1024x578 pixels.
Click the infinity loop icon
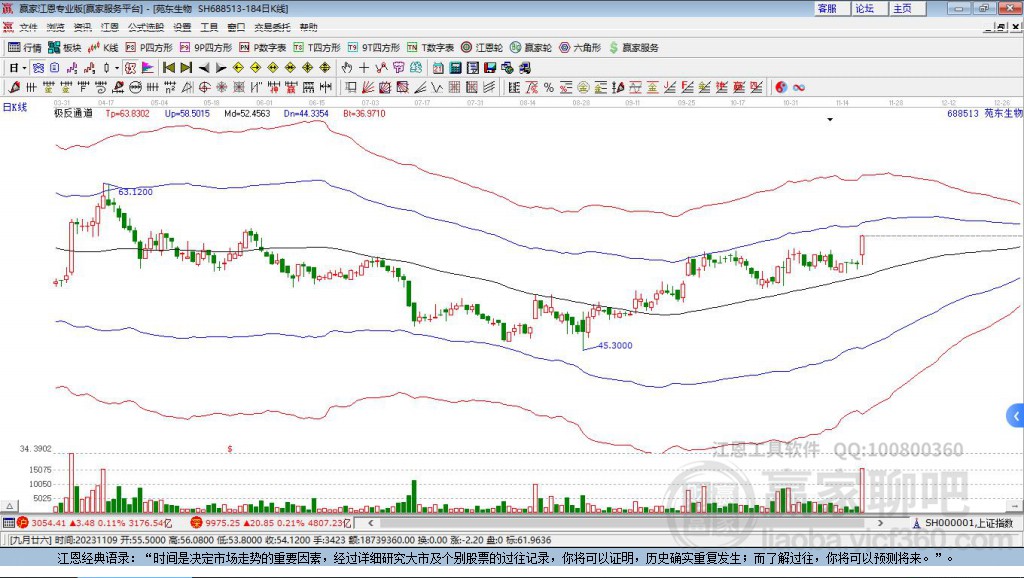[x=799, y=88]
